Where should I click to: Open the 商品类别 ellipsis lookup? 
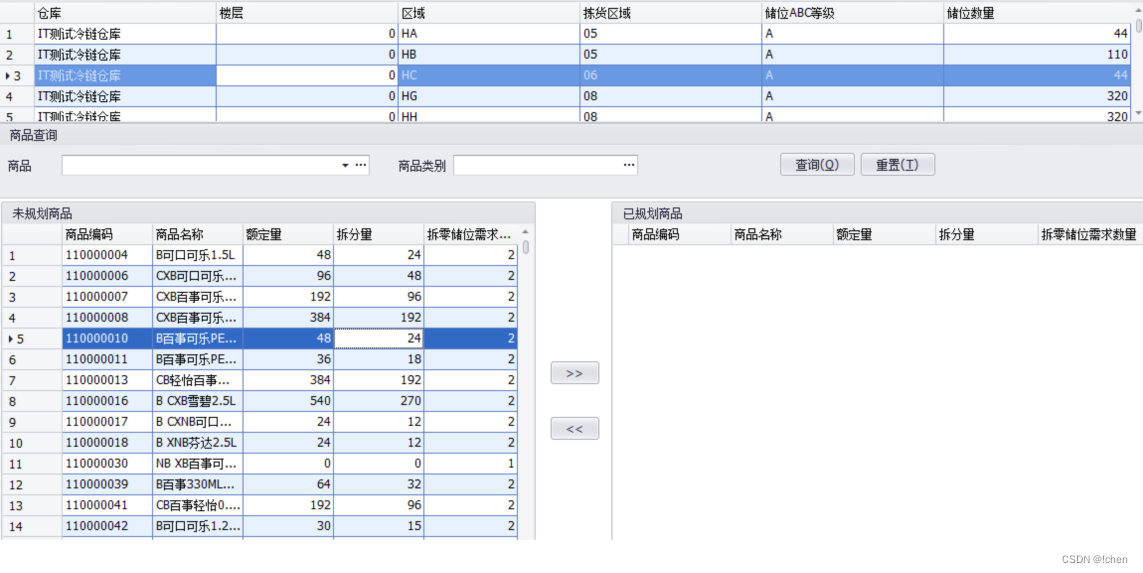(628, 165)
